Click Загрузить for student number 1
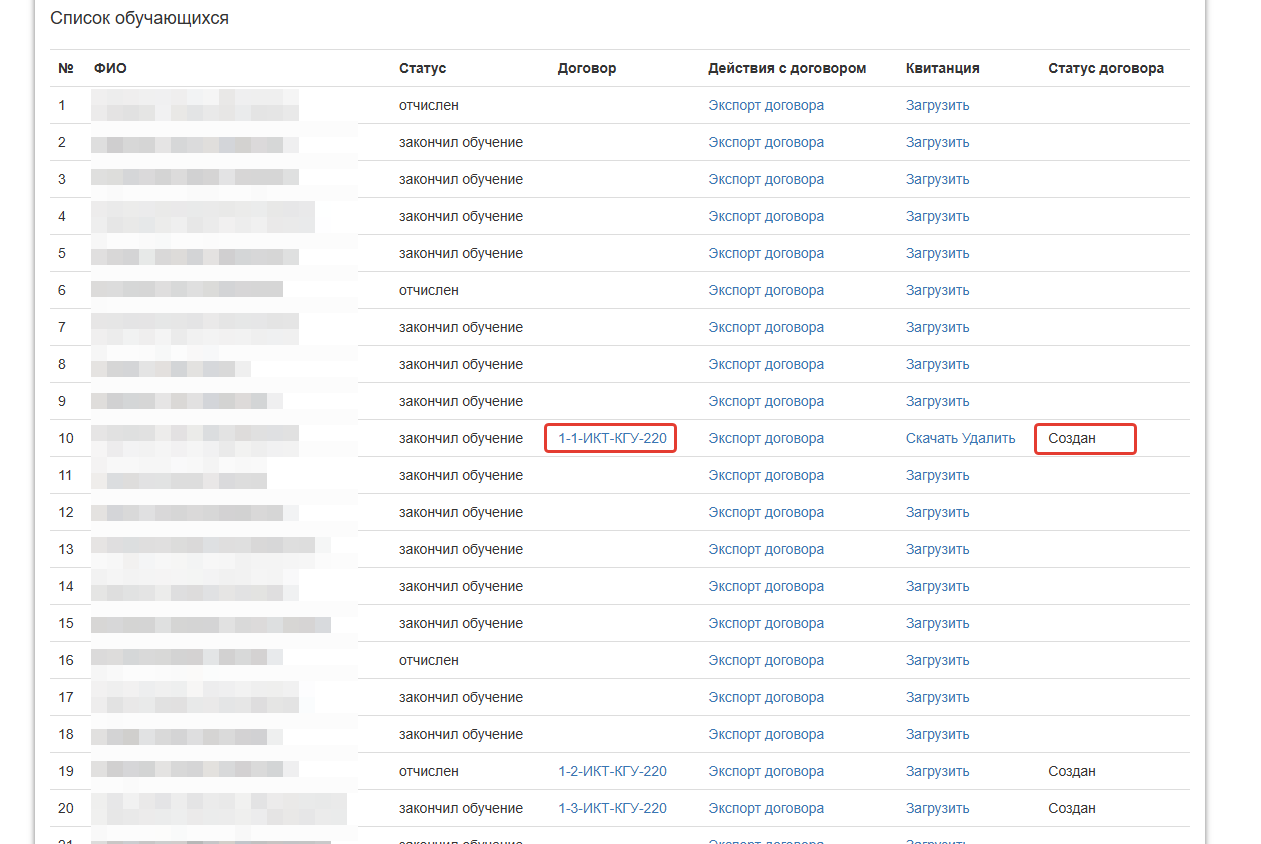The image size is (1261, 844). (x=937, y=105)
